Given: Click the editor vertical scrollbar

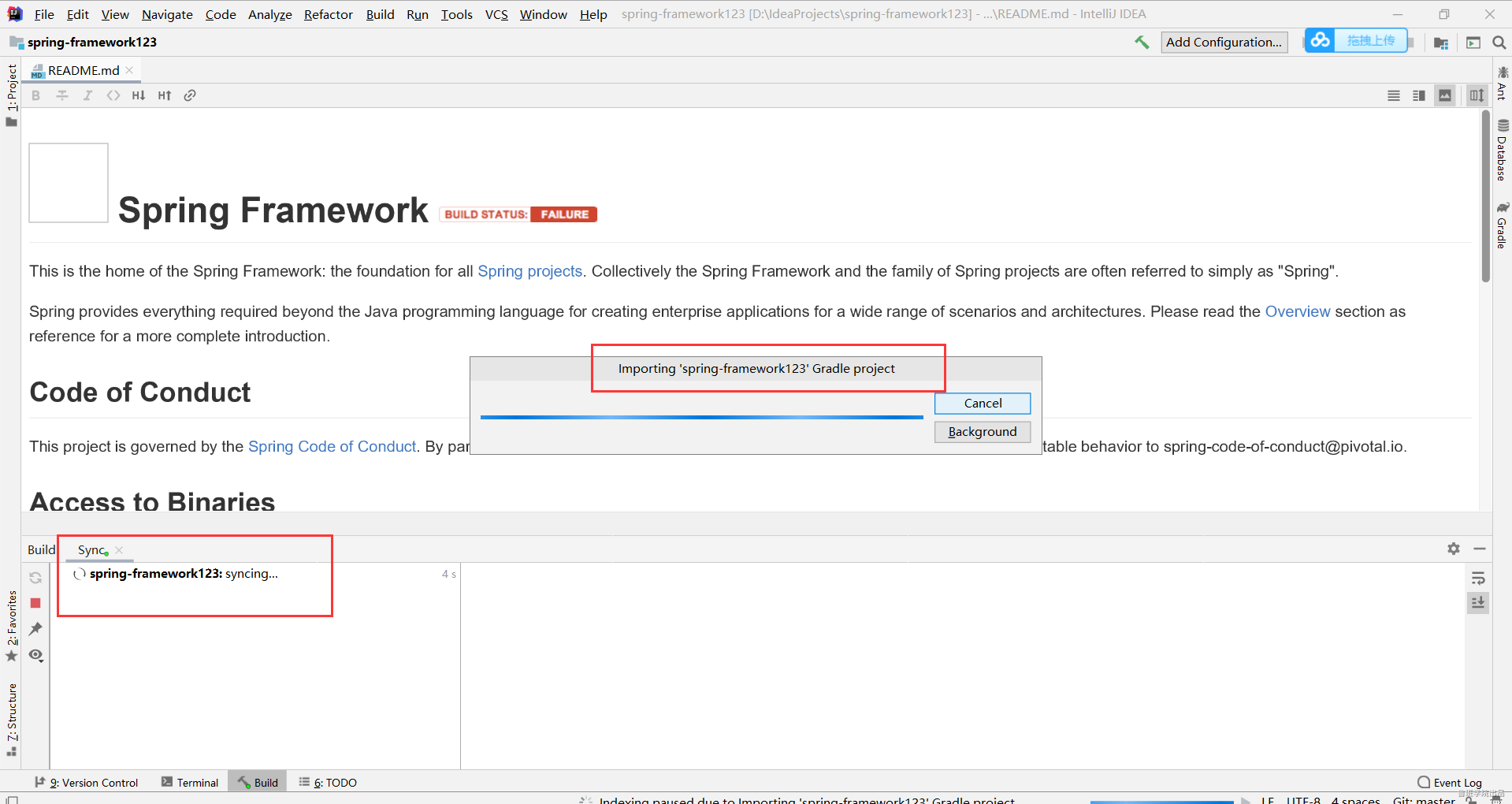Looking at the screenshot, I should [1485, 197].
